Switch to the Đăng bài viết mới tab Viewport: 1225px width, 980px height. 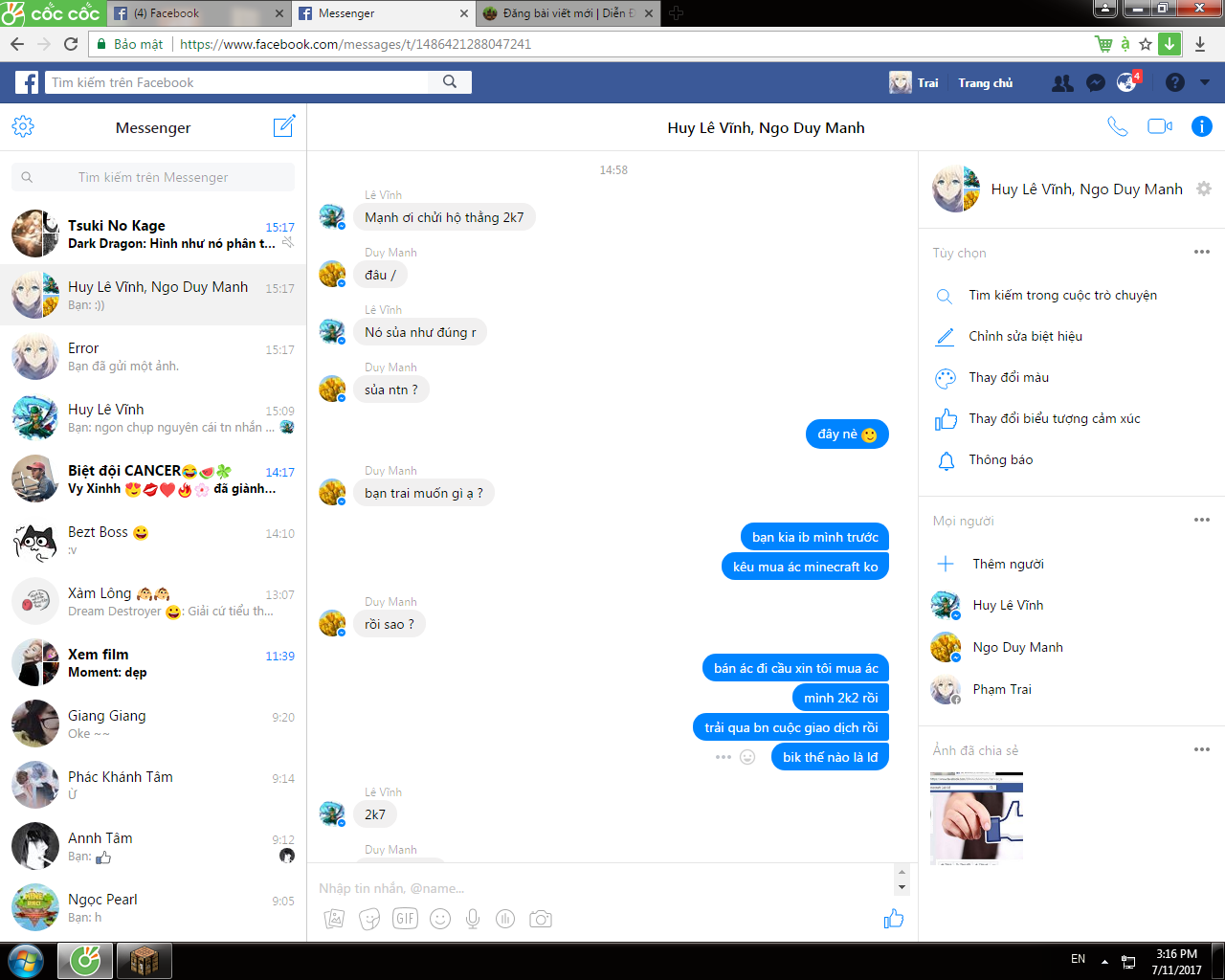[568, 13]
